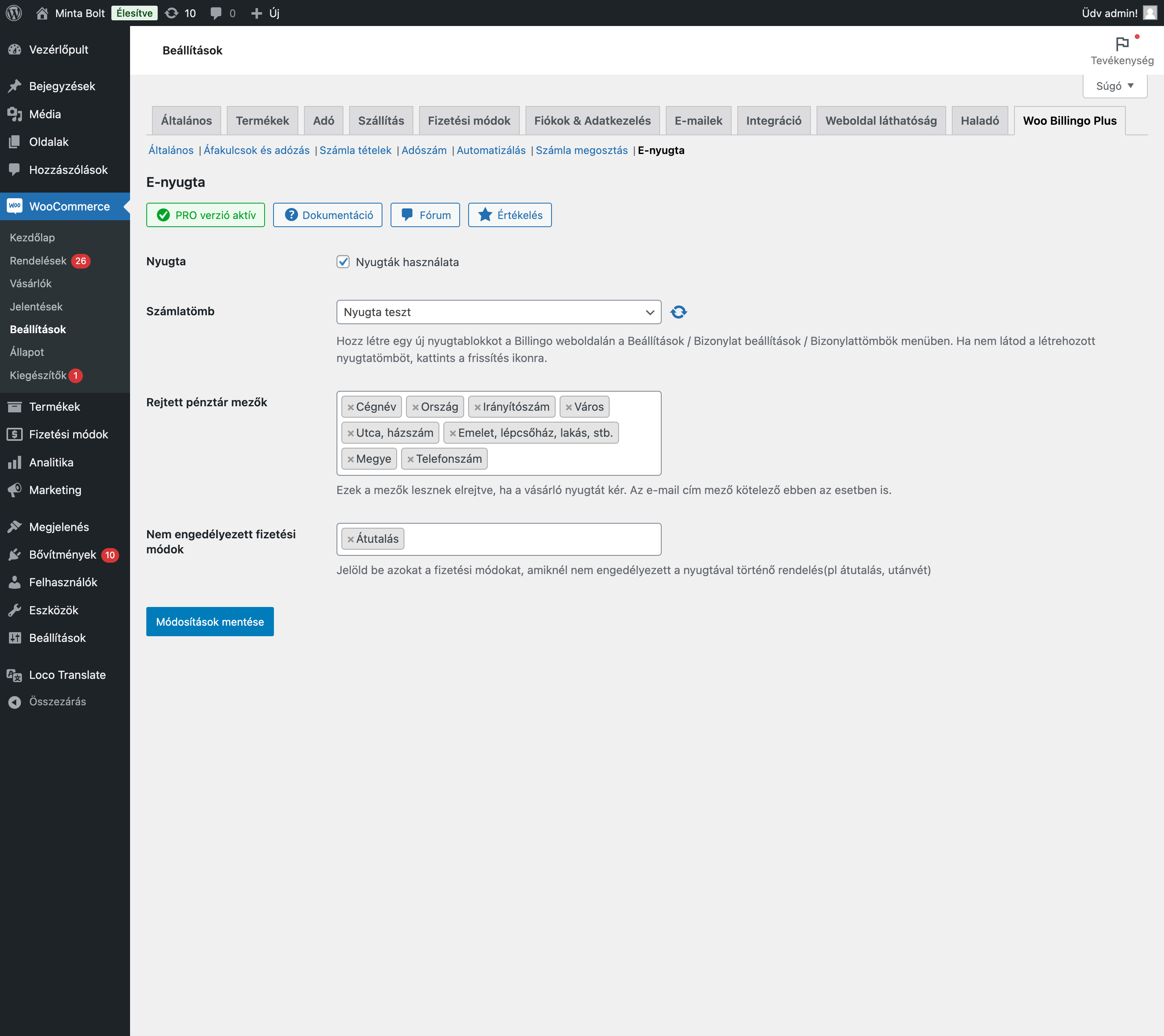Open Kiegészítők submenu item
The height and width of the screenshot is (1036, 1164).
coord(46,375)
